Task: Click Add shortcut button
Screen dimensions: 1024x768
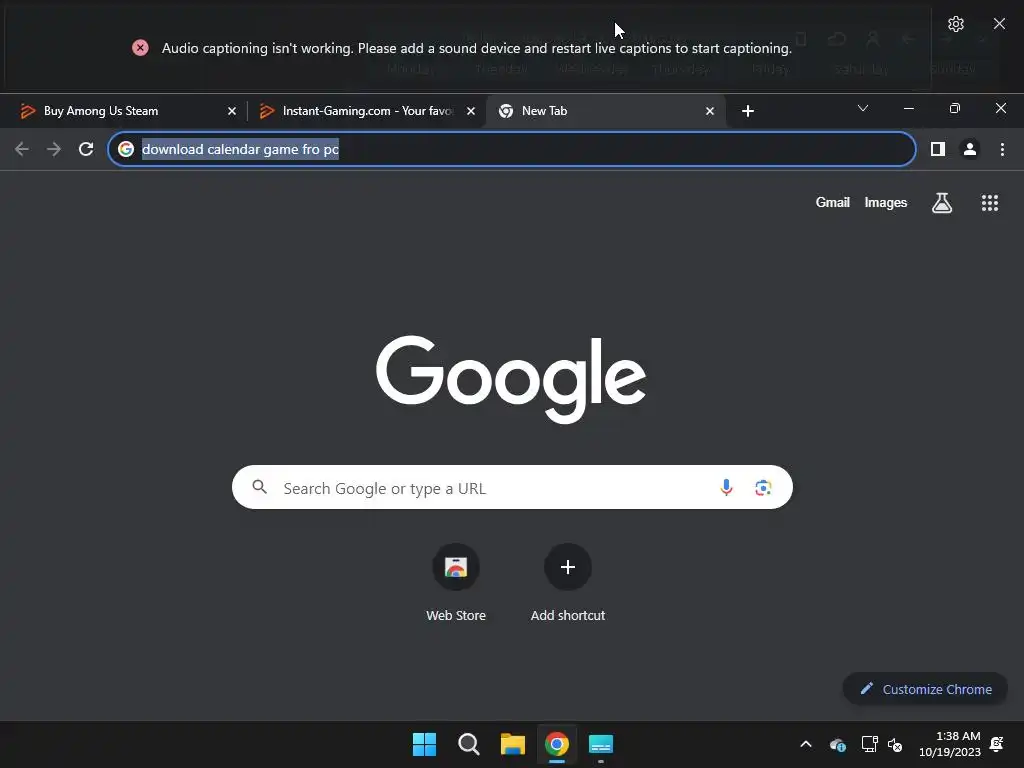Action: click(568, 583)
